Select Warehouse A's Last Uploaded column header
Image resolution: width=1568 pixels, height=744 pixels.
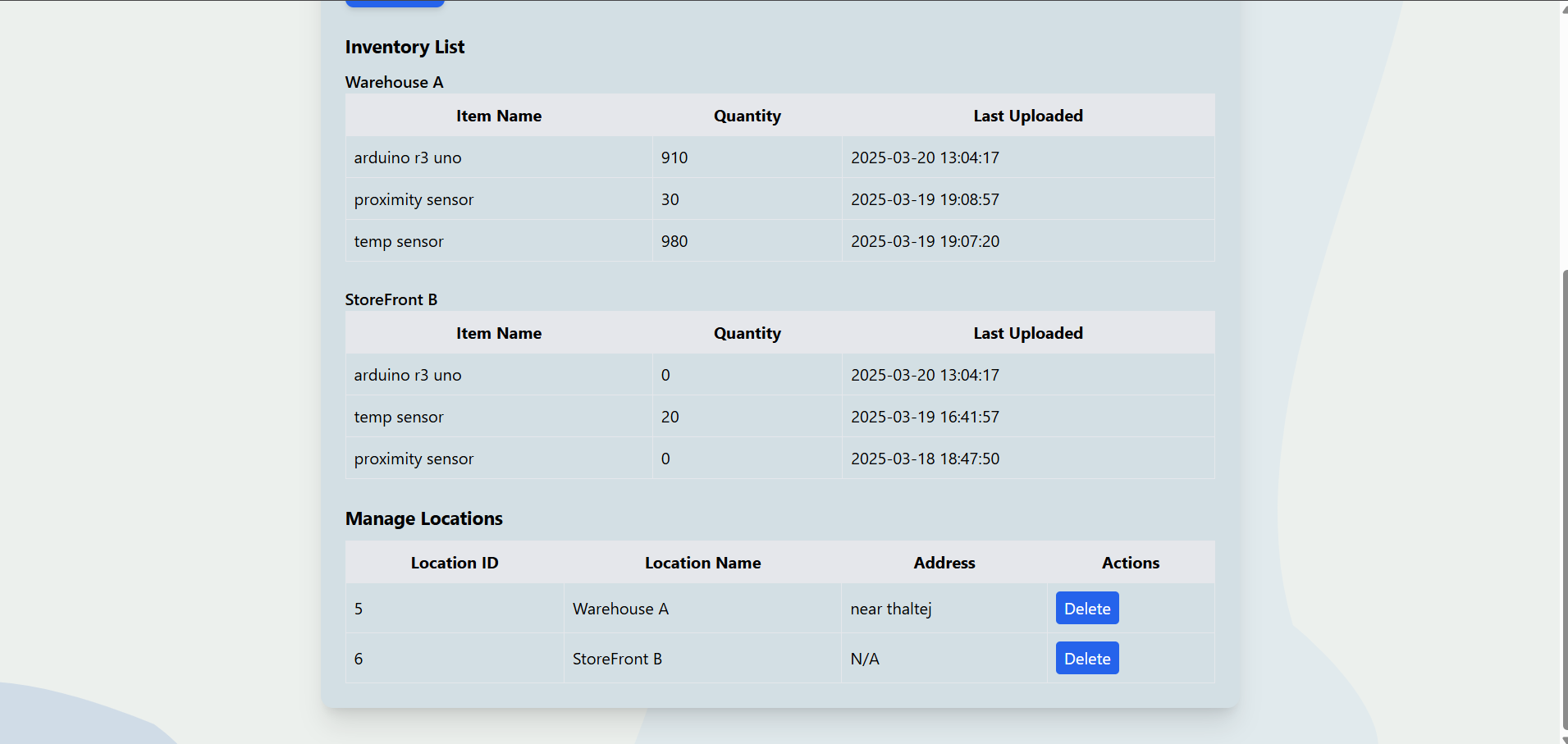[1027, 116]
